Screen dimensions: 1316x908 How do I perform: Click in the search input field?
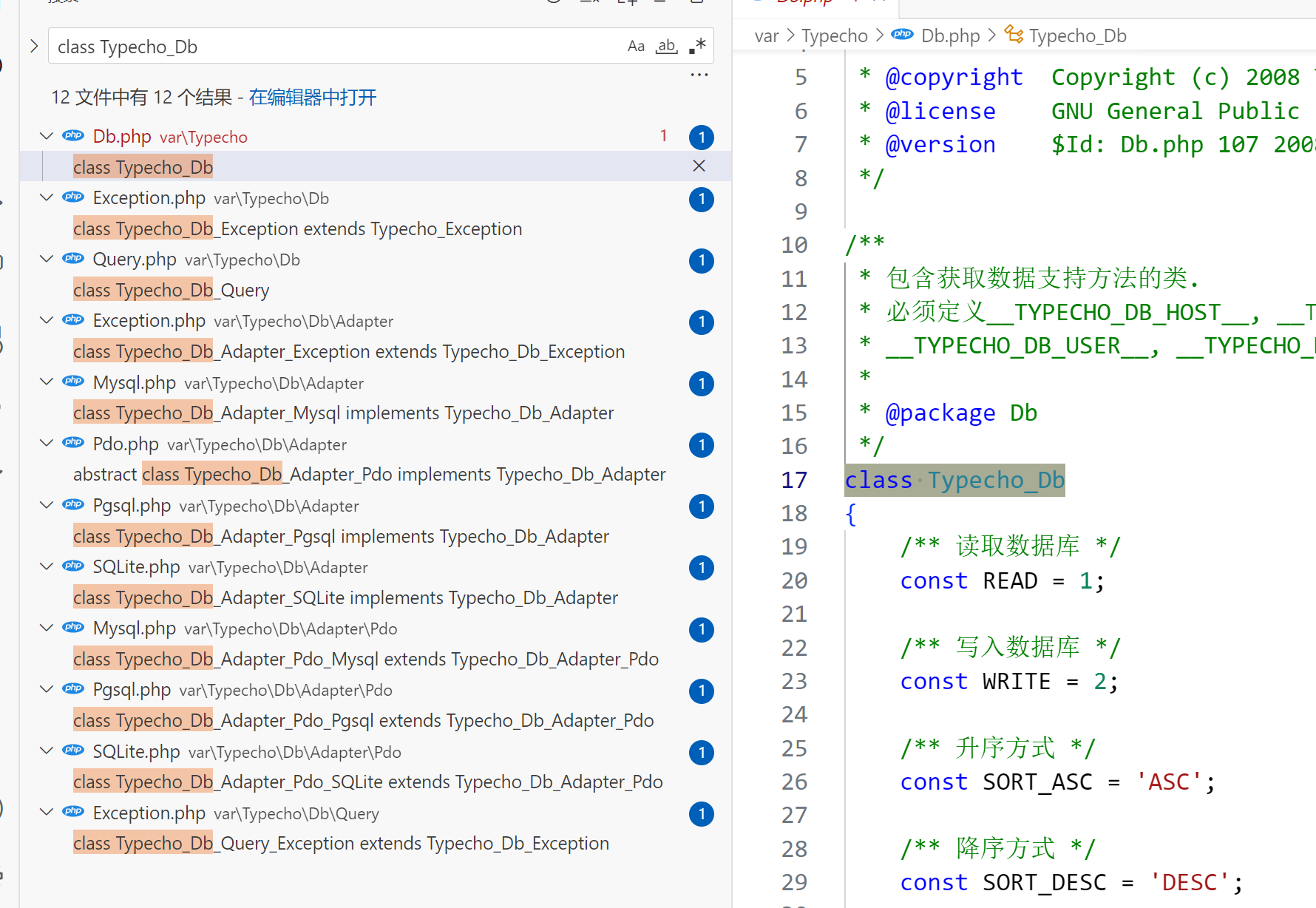(333, 47)
